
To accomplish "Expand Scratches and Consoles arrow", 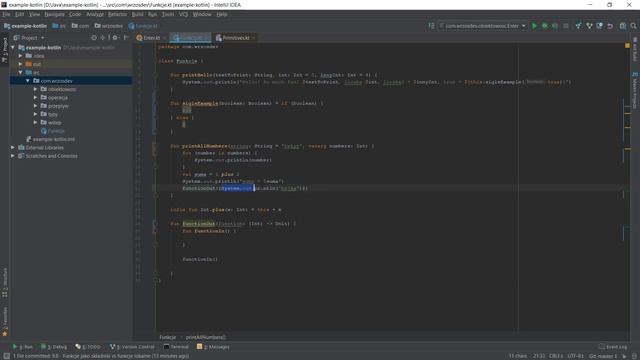I will (x=13, y=156).
